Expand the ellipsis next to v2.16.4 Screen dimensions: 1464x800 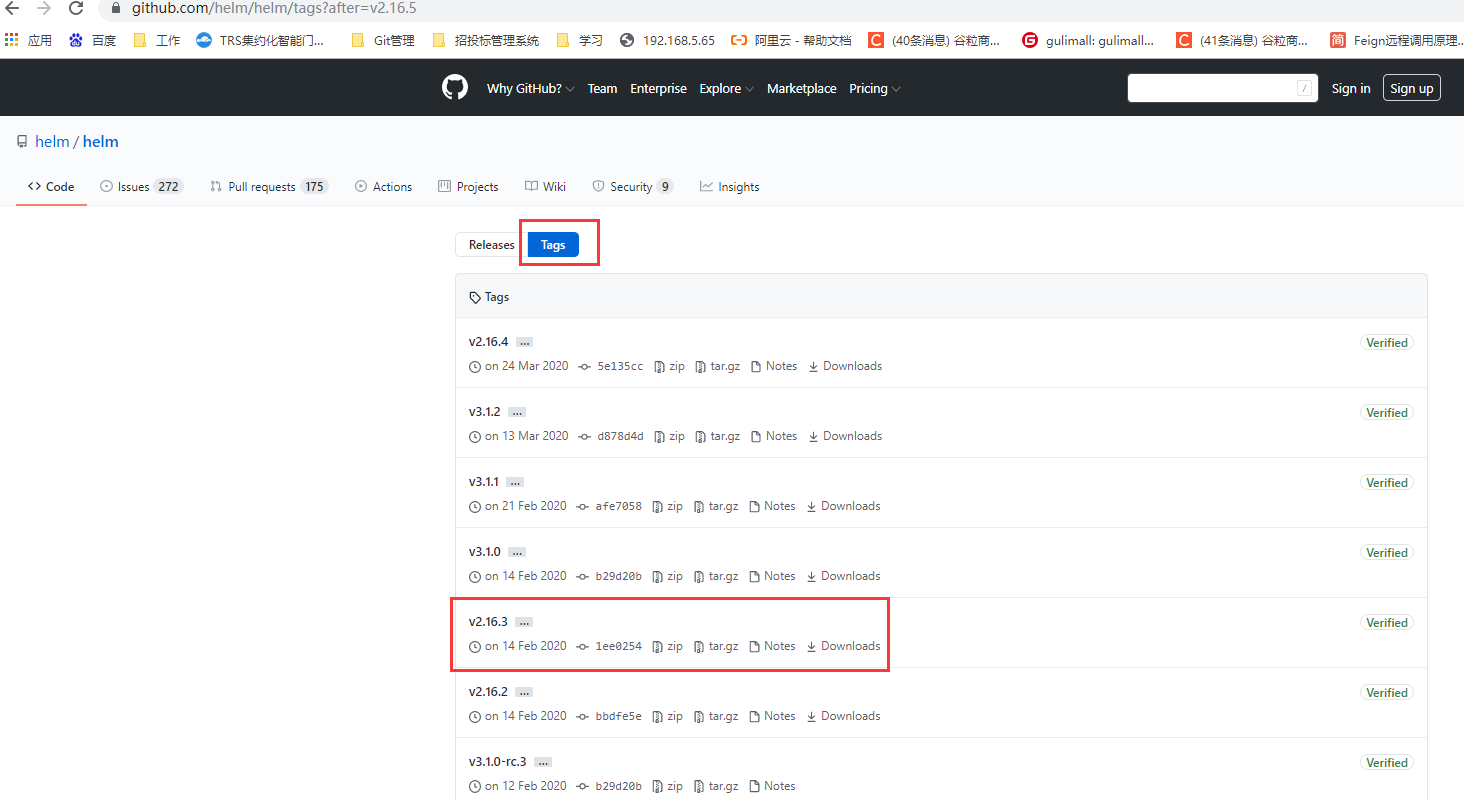(524, 342)
